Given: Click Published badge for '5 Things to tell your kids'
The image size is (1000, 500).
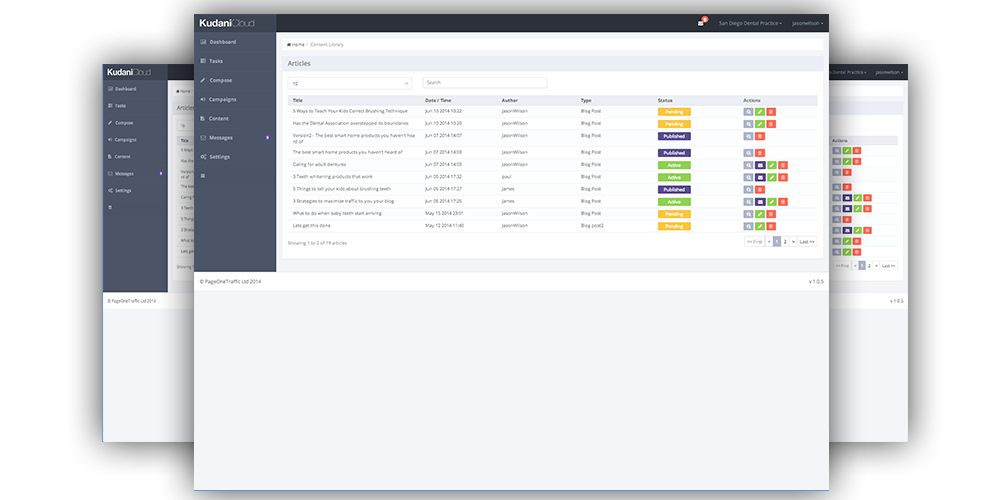Looking at the screenshot, I should point(674,189).
